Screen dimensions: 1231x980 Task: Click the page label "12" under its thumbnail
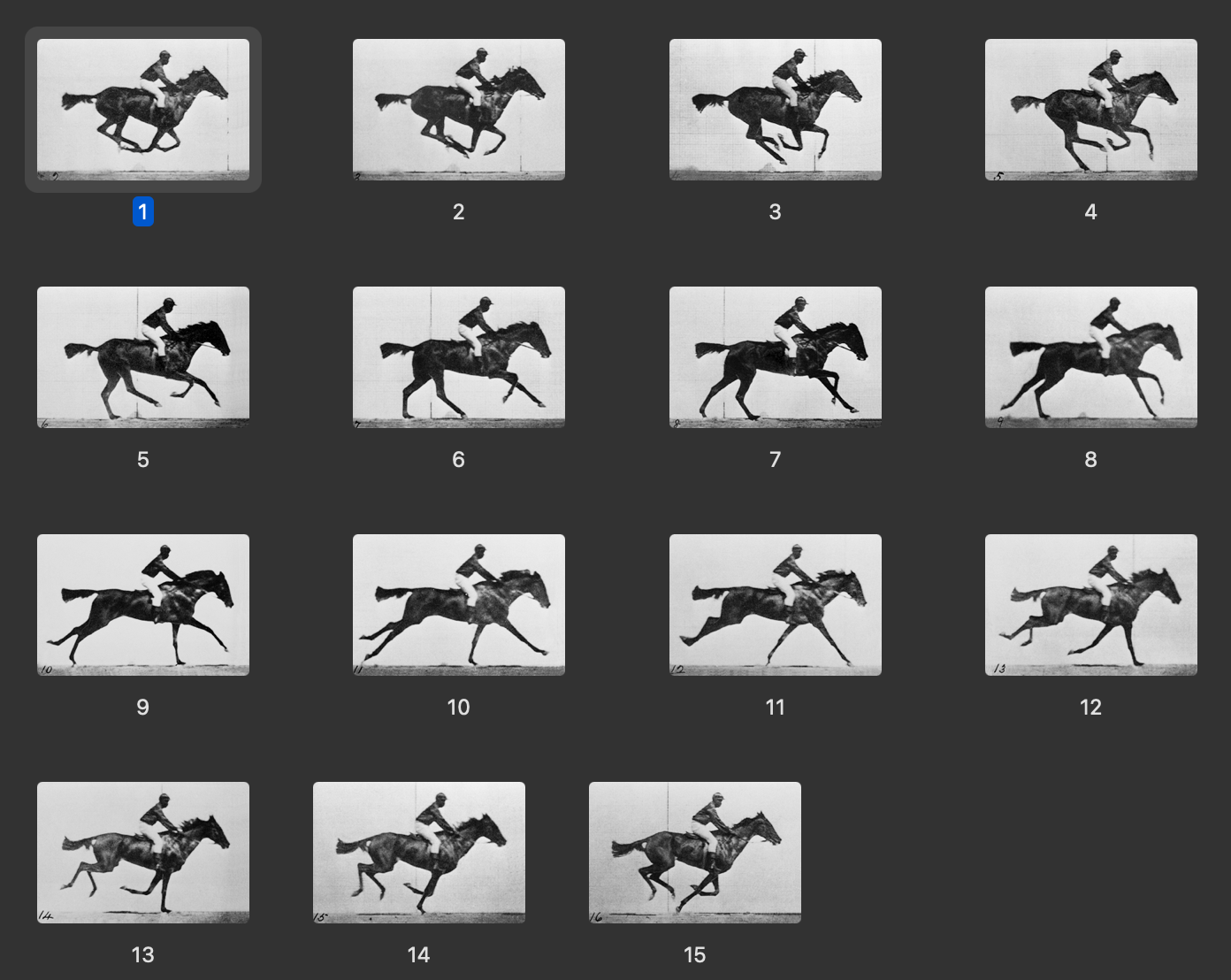tap(1091, 707)
